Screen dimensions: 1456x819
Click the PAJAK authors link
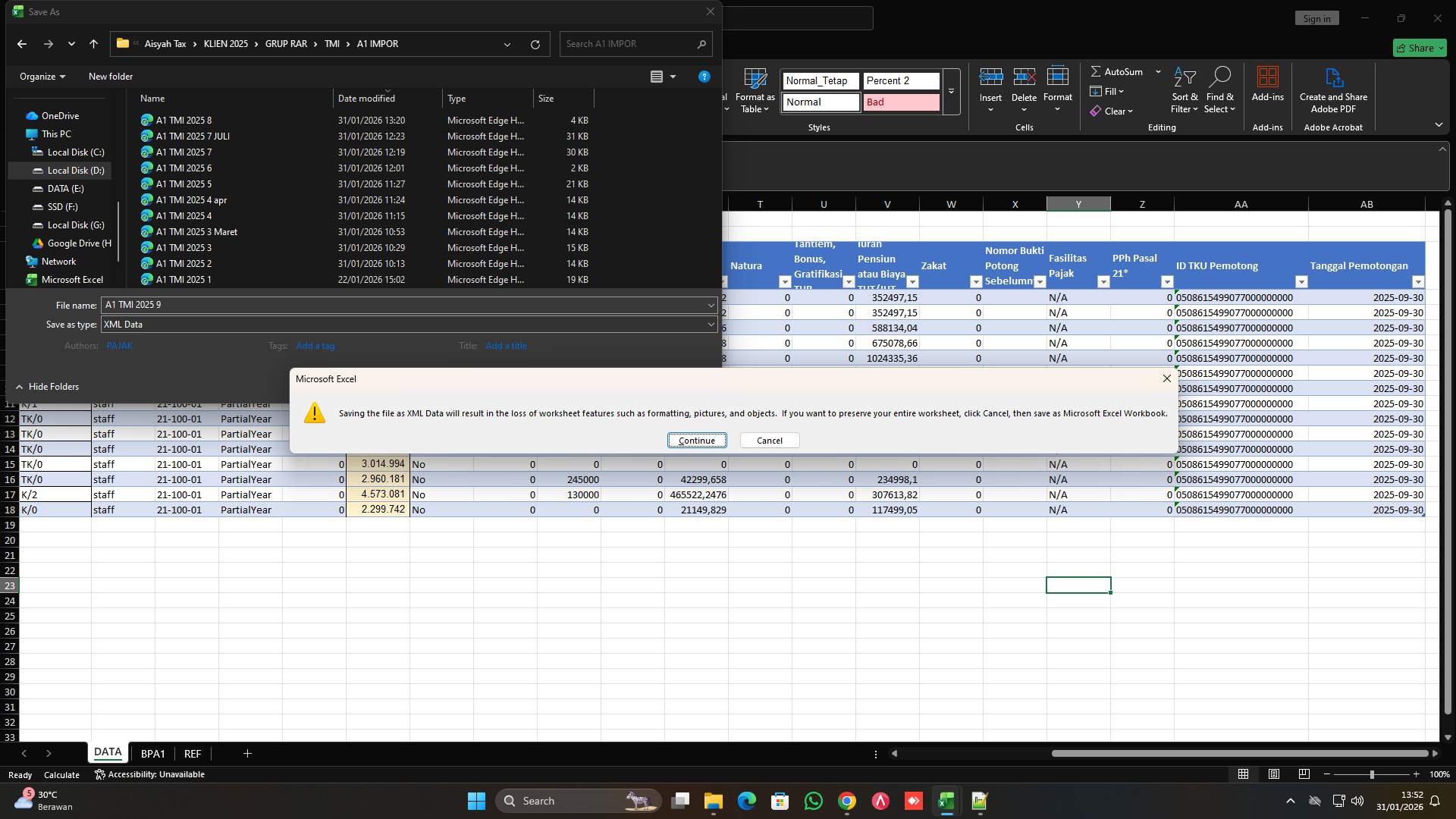(x=119, y=345)
